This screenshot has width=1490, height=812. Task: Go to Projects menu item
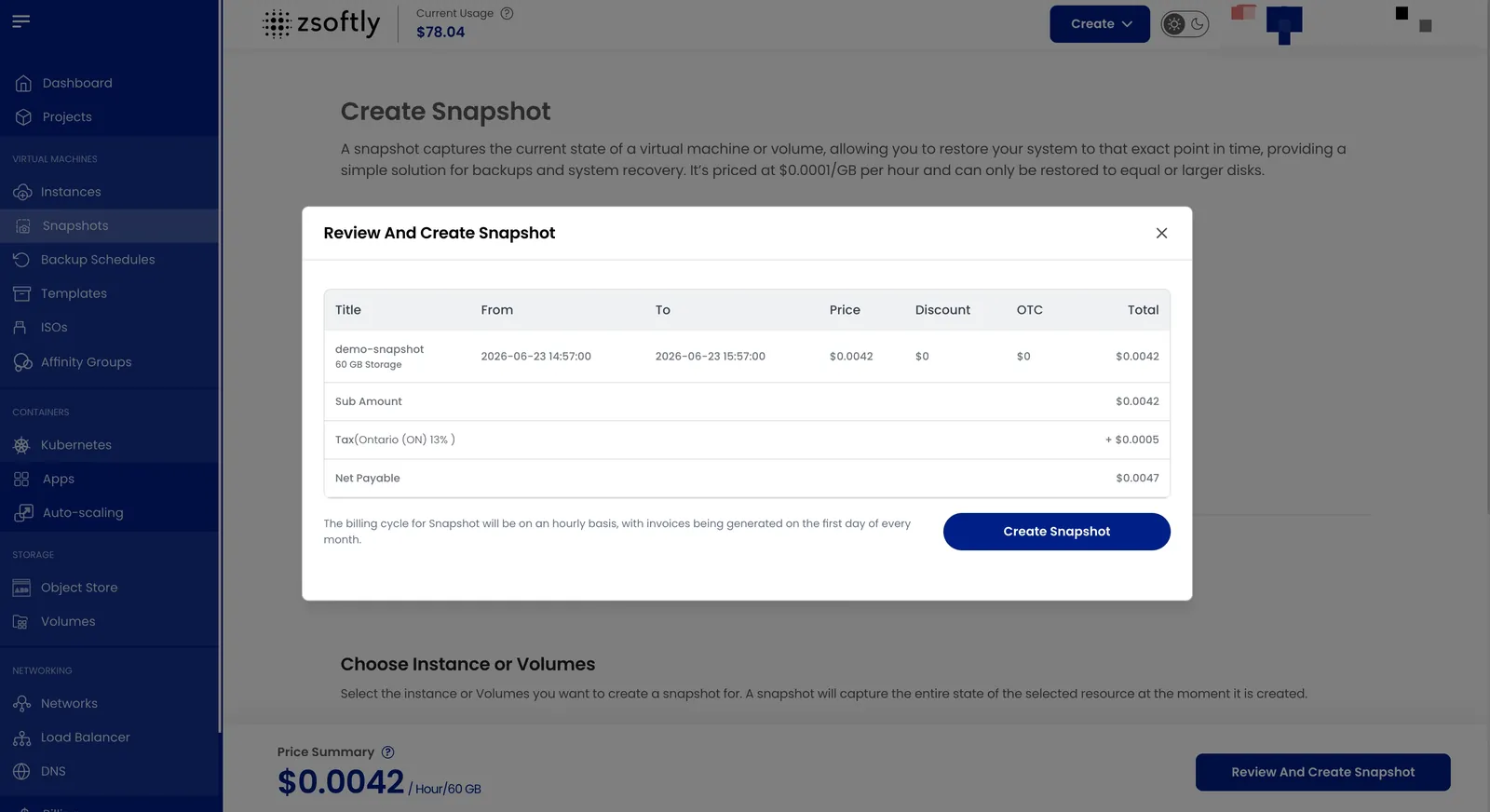point(67,116)
